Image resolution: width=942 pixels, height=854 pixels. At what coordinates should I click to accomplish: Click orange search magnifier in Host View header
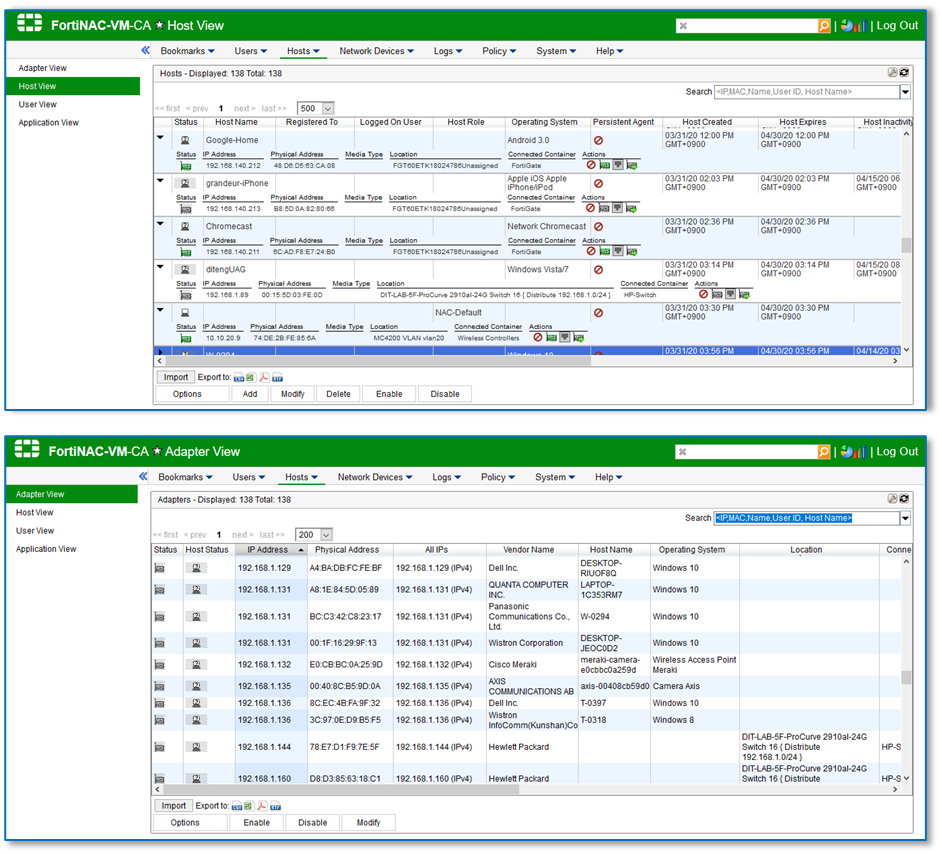click(824, 26)
